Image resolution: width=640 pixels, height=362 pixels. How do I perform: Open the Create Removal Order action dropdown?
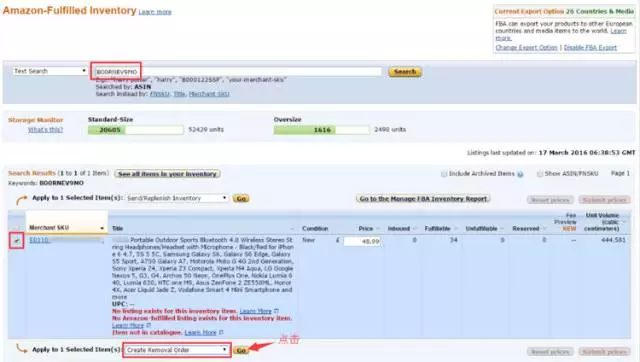[x=176, y=350]
